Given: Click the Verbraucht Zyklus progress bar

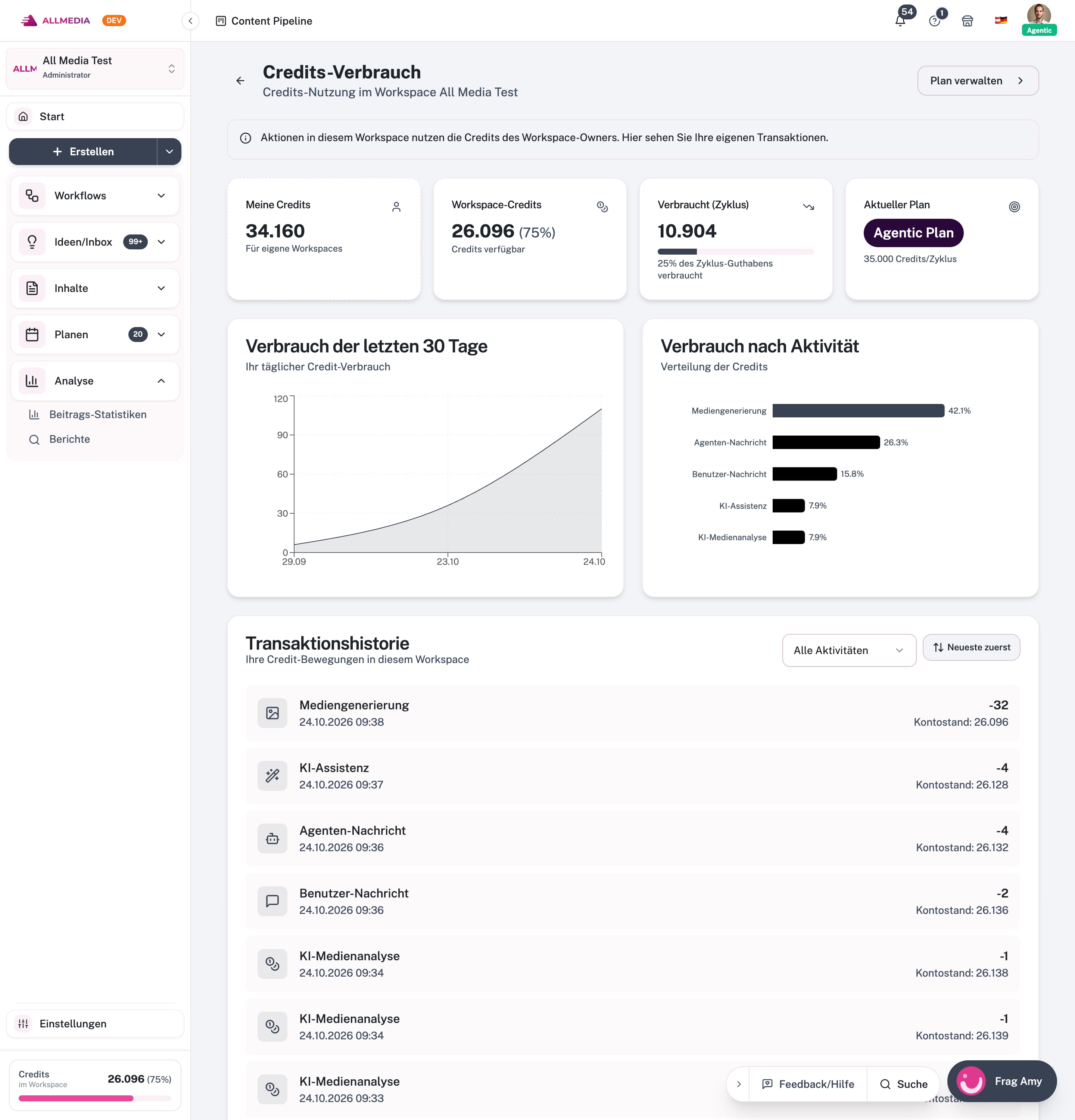Looking at the screenshot, I should tap(735, 251).
